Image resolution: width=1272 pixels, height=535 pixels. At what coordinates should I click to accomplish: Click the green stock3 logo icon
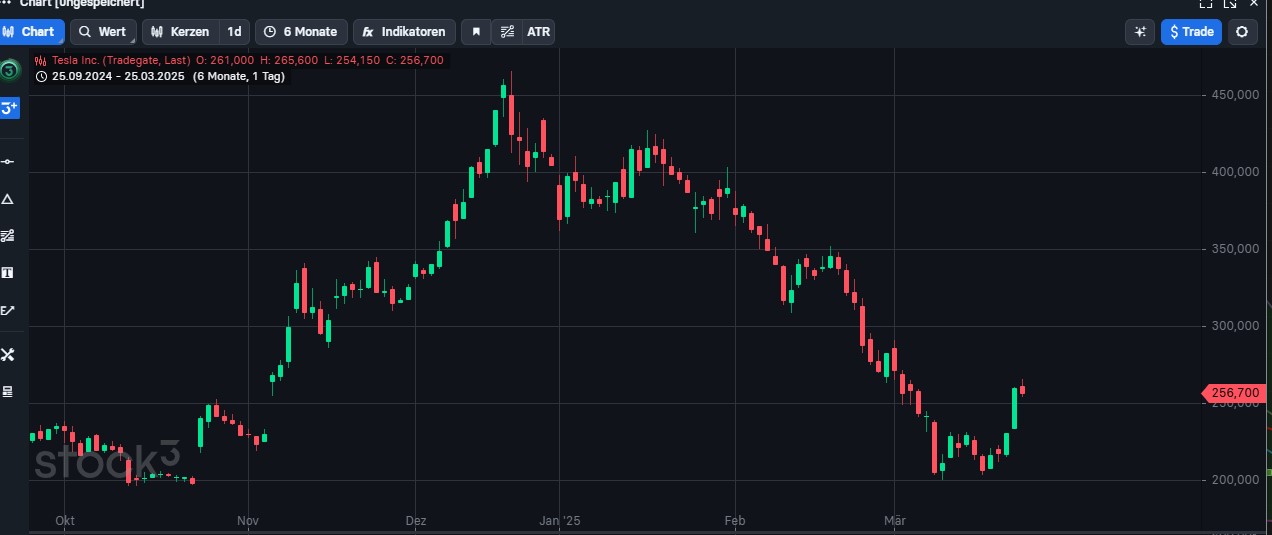[9, 70]
